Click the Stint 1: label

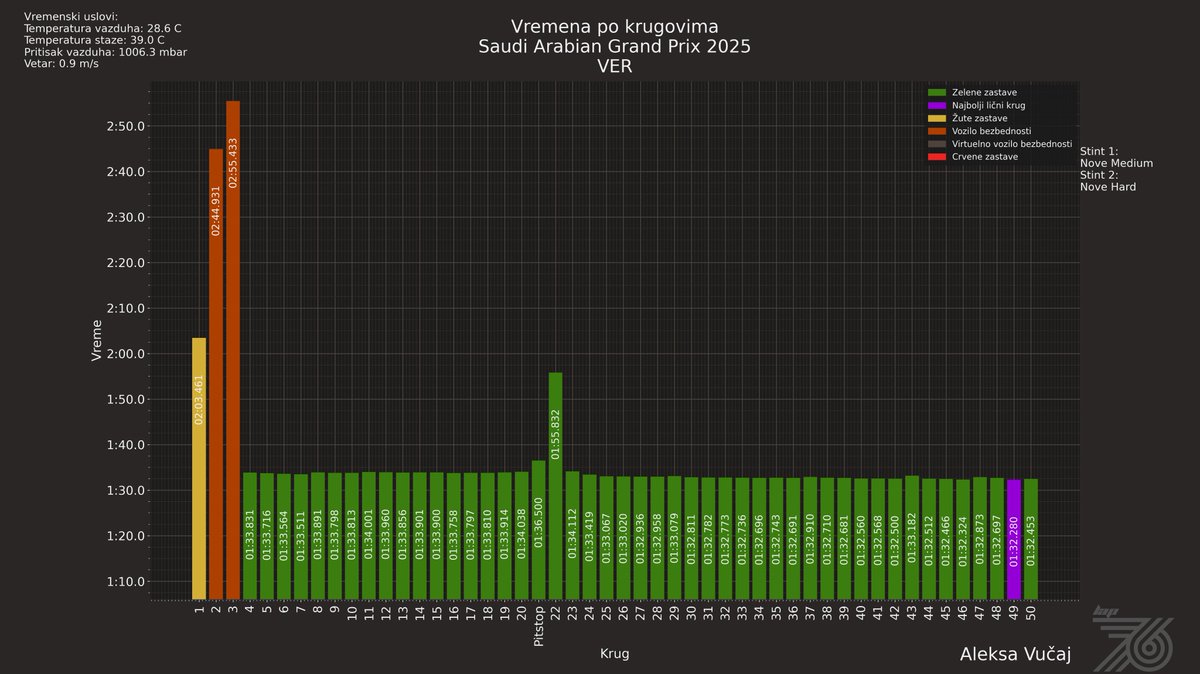pyautogui.click(x=1099, y=151)
